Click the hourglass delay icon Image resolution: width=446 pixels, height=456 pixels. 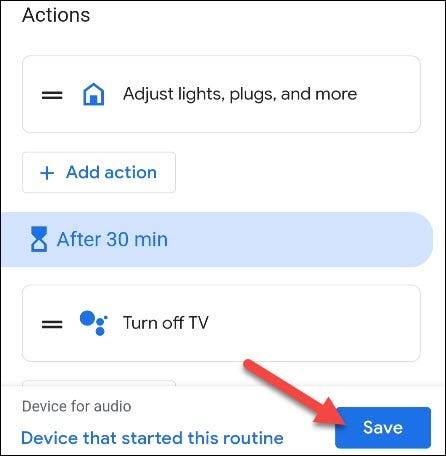point(39,239)
